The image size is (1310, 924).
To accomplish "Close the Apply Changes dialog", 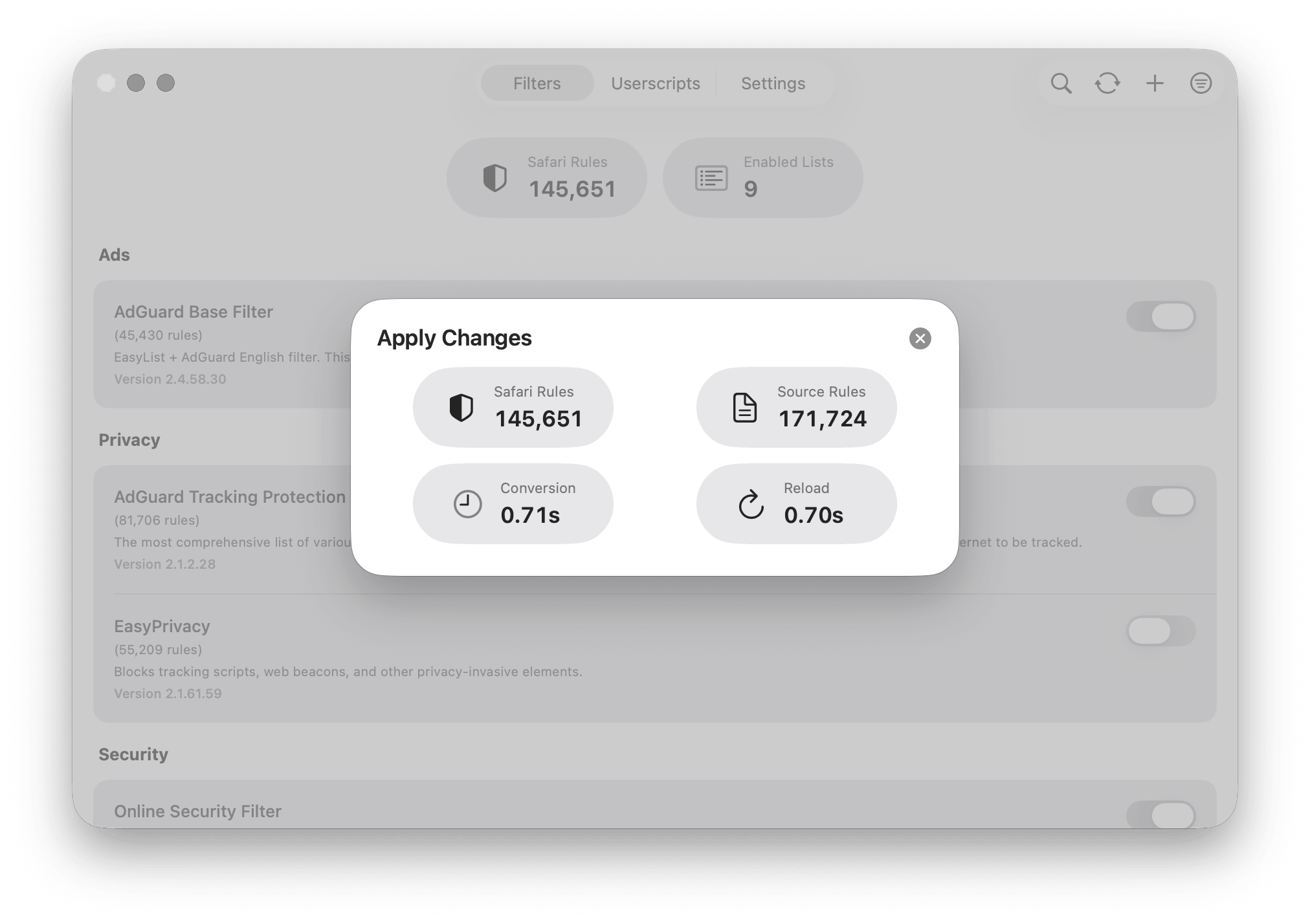I will [920, 338].
